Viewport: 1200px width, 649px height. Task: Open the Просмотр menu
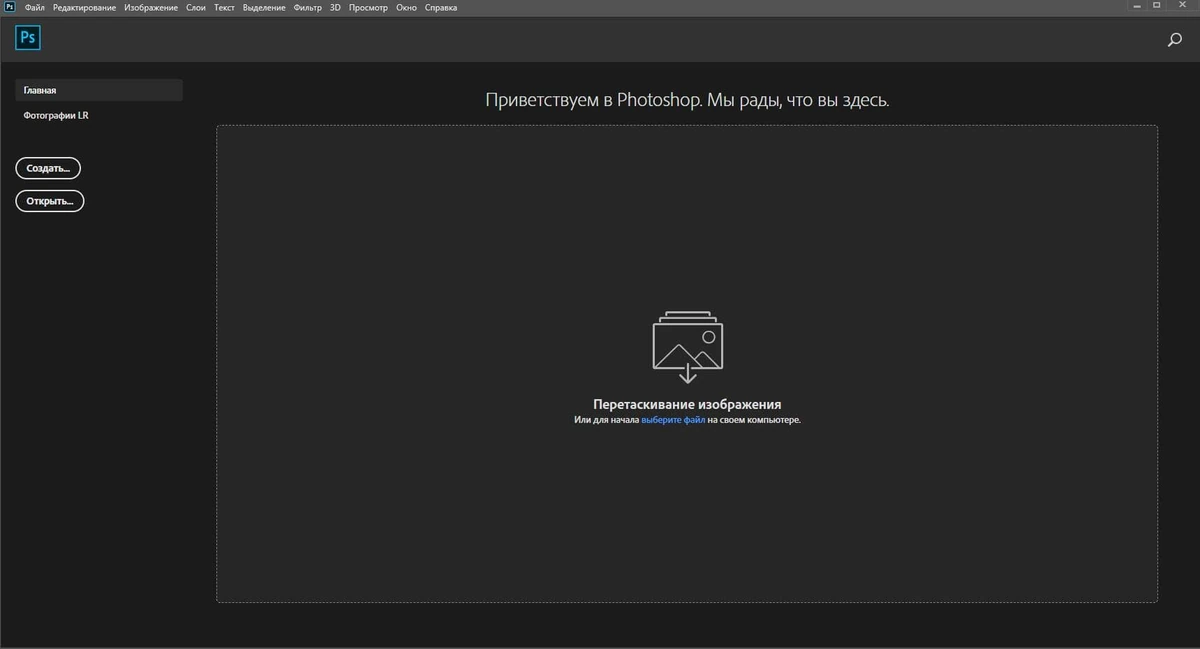tap(368, 7)
